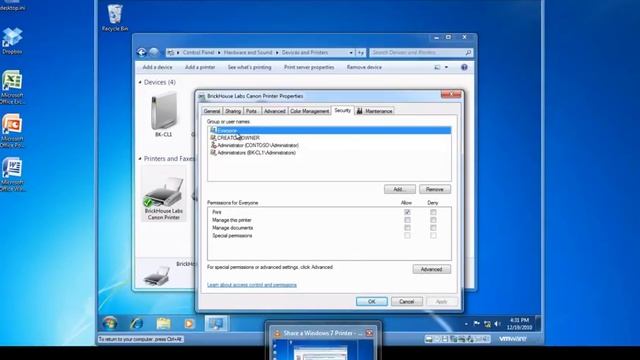
Task: Open the address bar history dropdown
Action: (x=351, y=52)
